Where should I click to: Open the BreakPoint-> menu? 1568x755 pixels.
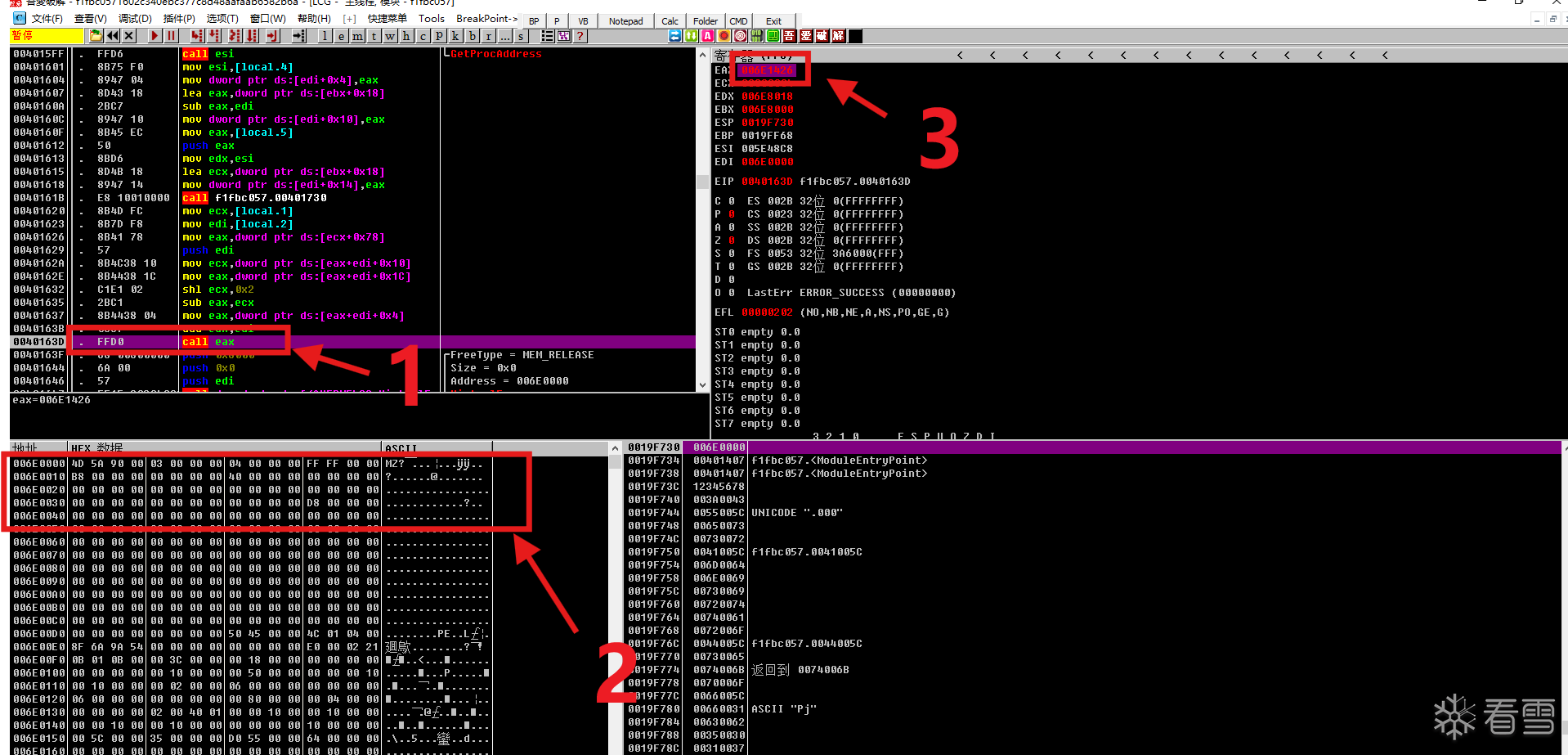tap(486, 19)
